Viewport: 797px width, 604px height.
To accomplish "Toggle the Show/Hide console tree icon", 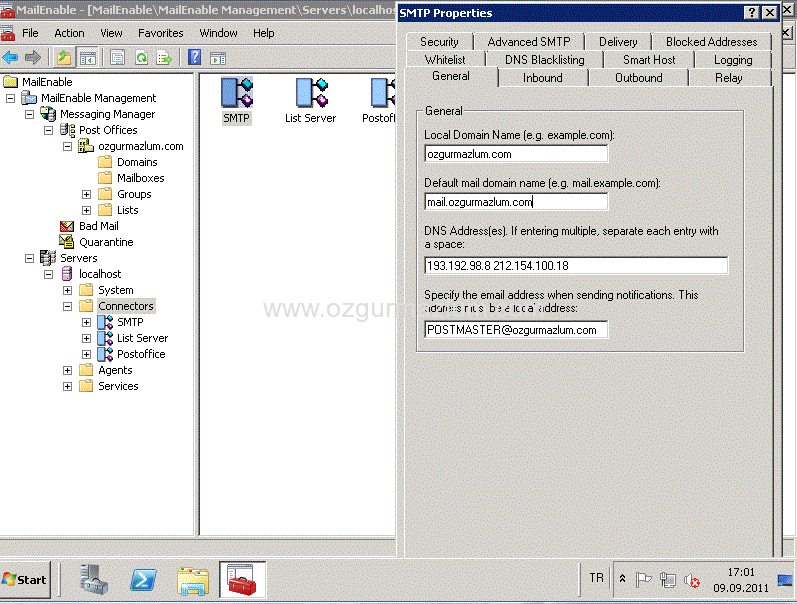I will click(x=87, y=58).
